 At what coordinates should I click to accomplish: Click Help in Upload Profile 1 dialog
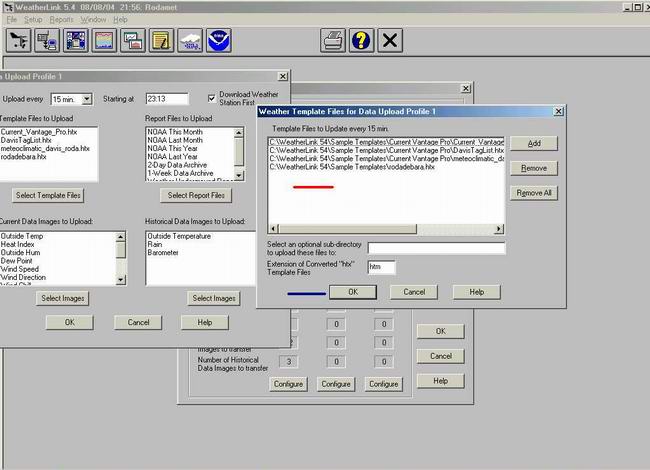(x=205, y=322)
